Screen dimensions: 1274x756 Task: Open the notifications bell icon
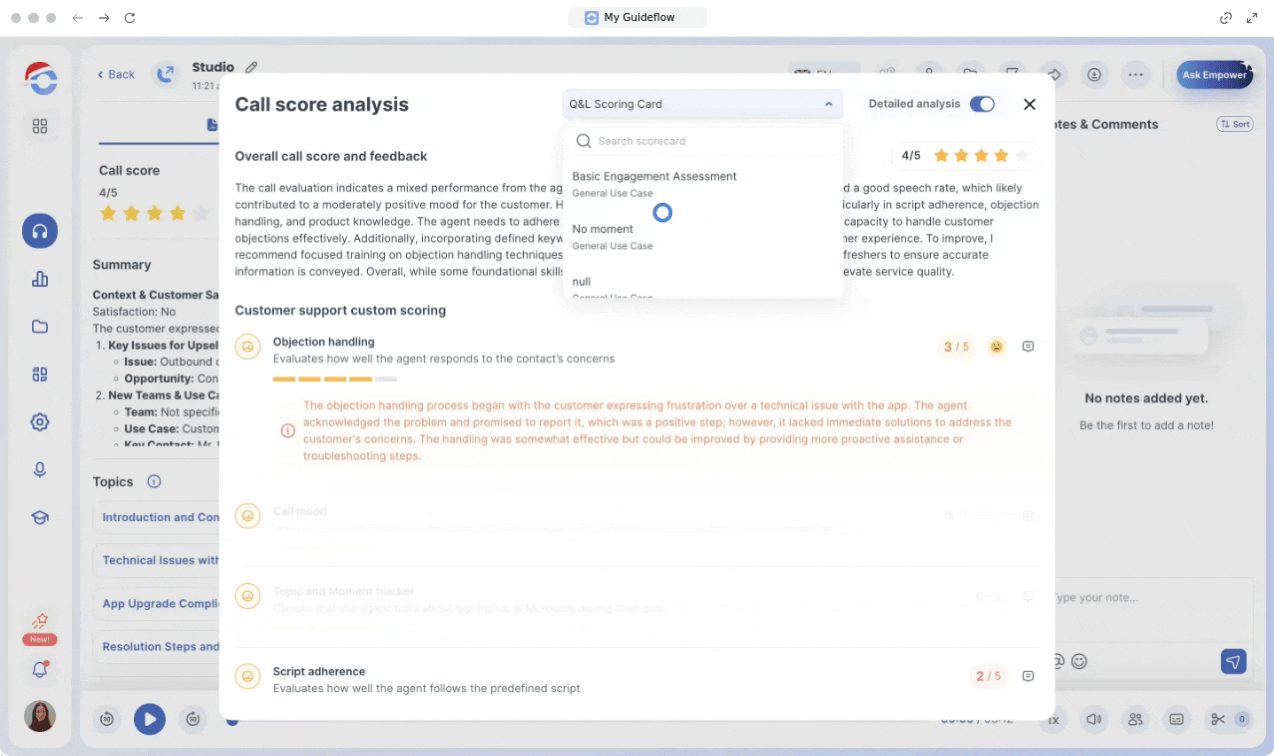(x=40, y=670)
